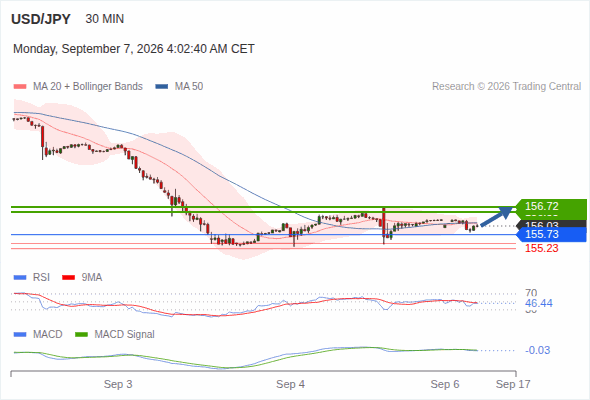The image size is (590, 400).
Task: Click the Sep 3 date axis label
Action: click(x=118, y=384)
